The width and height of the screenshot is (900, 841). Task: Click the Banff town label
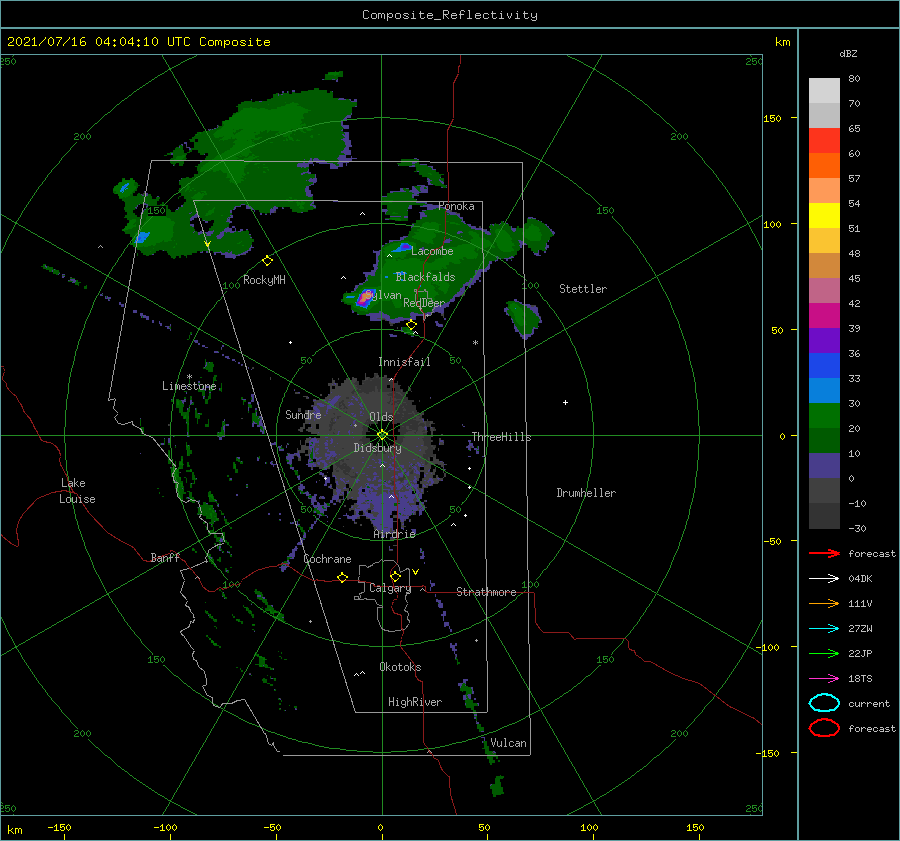(165, 557)
